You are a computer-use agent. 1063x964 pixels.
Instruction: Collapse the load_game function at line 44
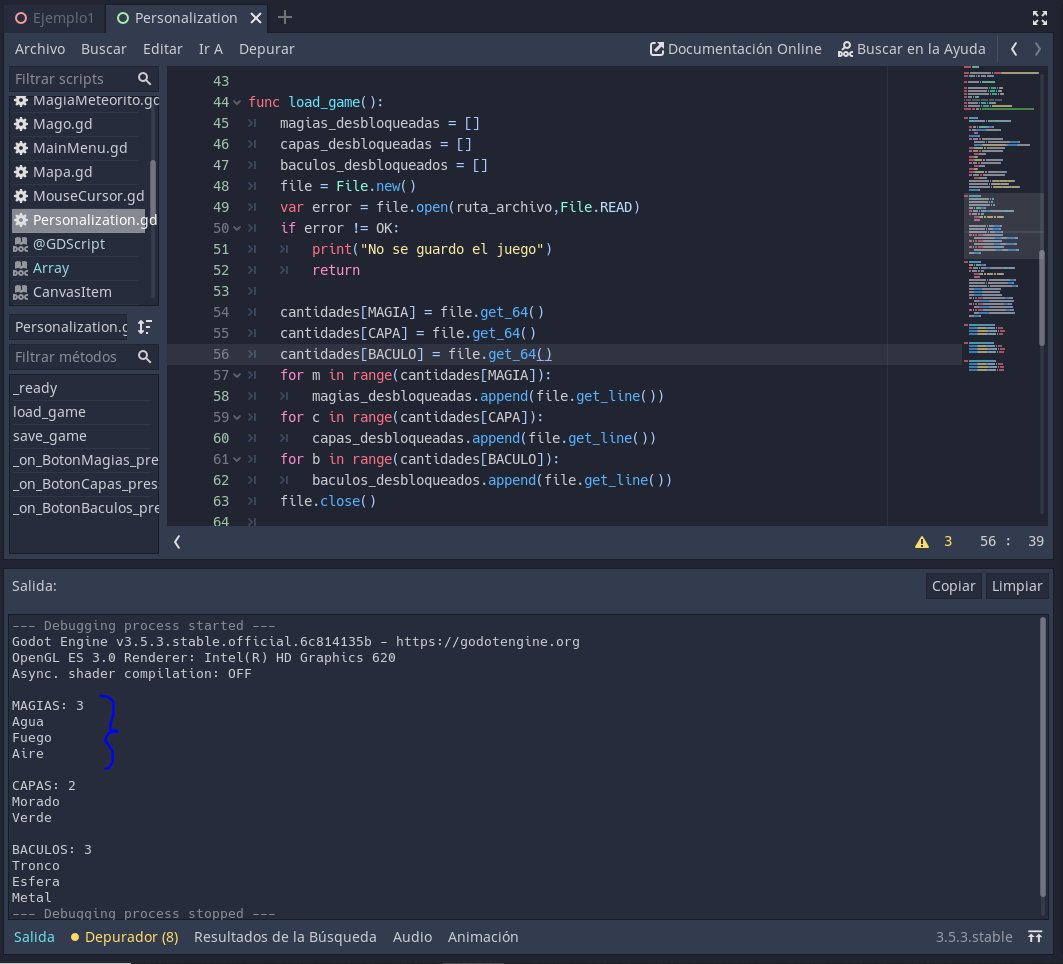pos(237,102)
